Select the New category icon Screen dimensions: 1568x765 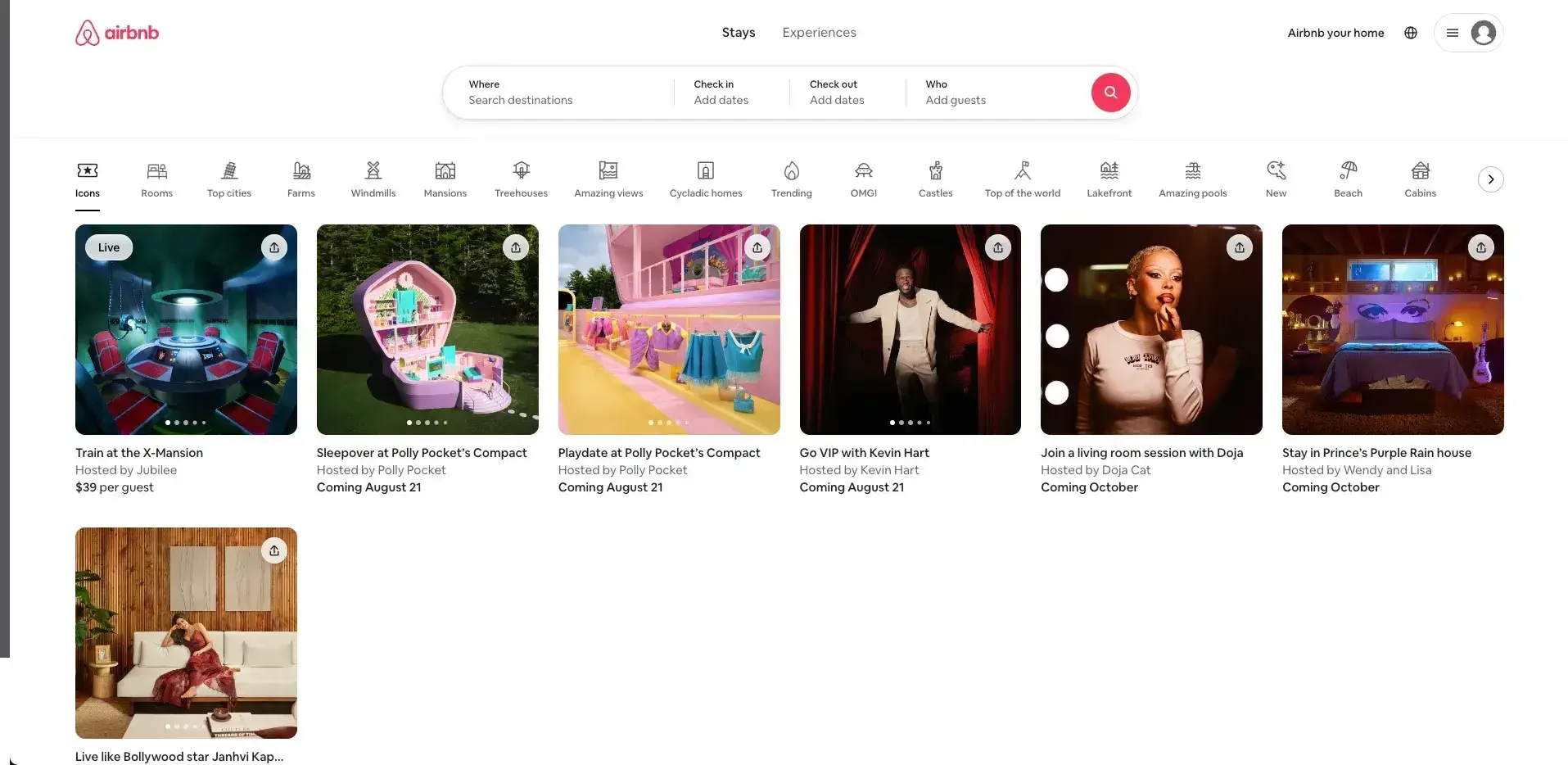pyautogui.click(x=1277, y=179)
